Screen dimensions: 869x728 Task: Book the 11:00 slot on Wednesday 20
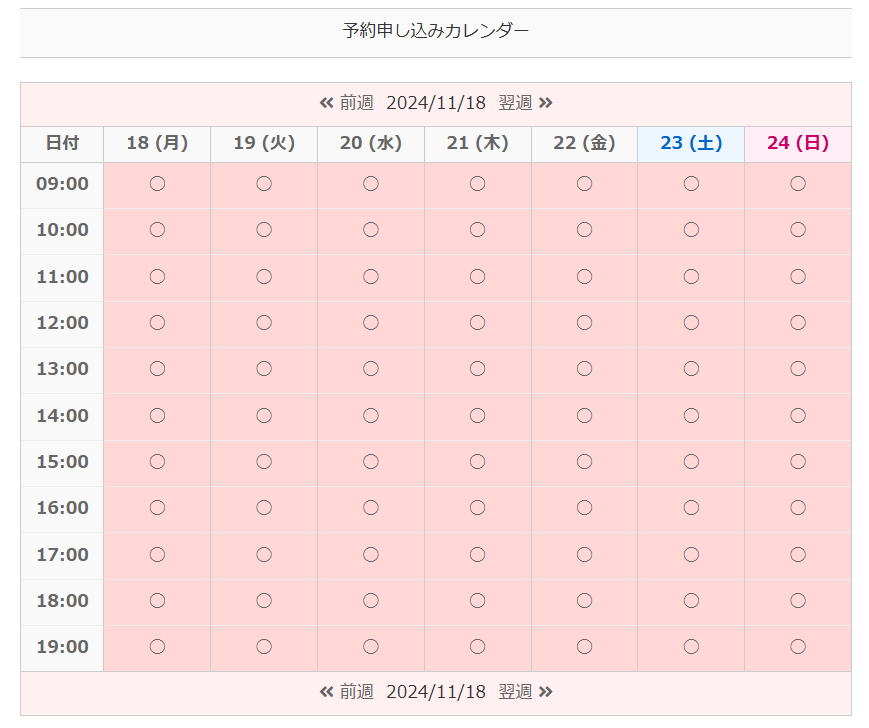(x=371, y=277)
